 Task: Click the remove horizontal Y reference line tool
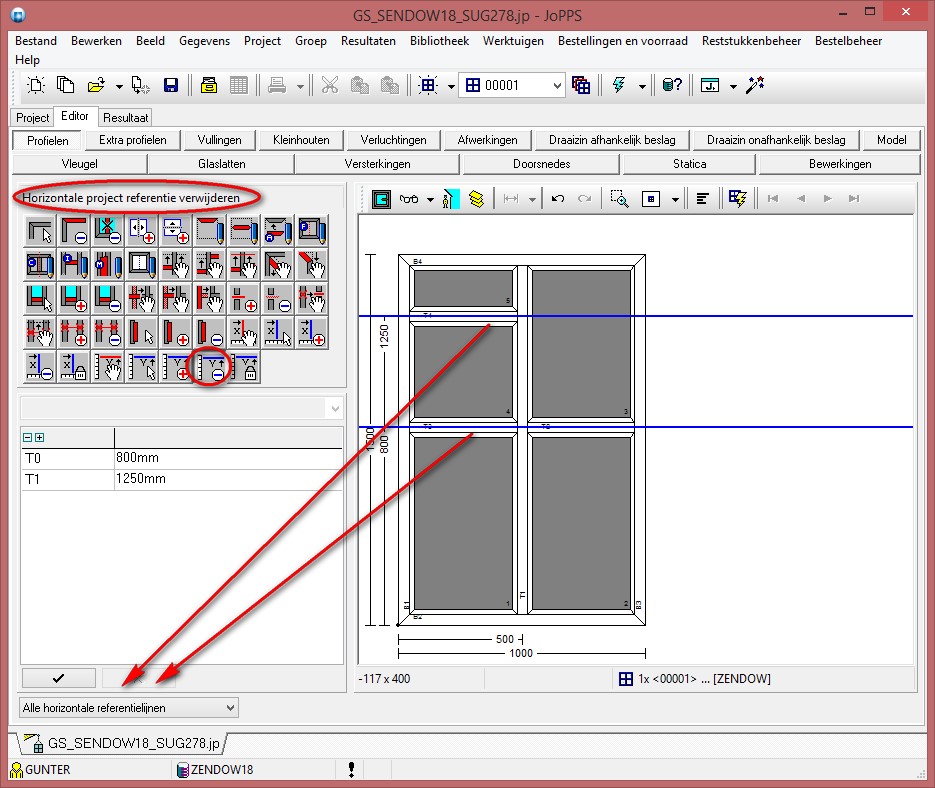point(210,366)
